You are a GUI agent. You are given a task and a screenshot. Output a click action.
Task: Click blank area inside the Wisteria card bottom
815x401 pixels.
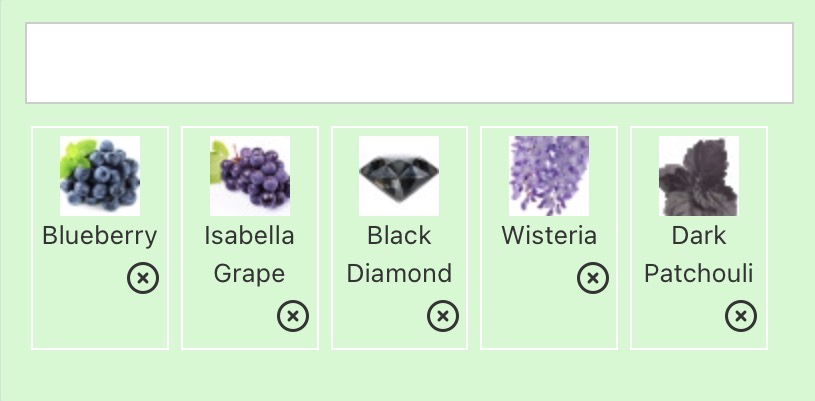coord(549,322)
